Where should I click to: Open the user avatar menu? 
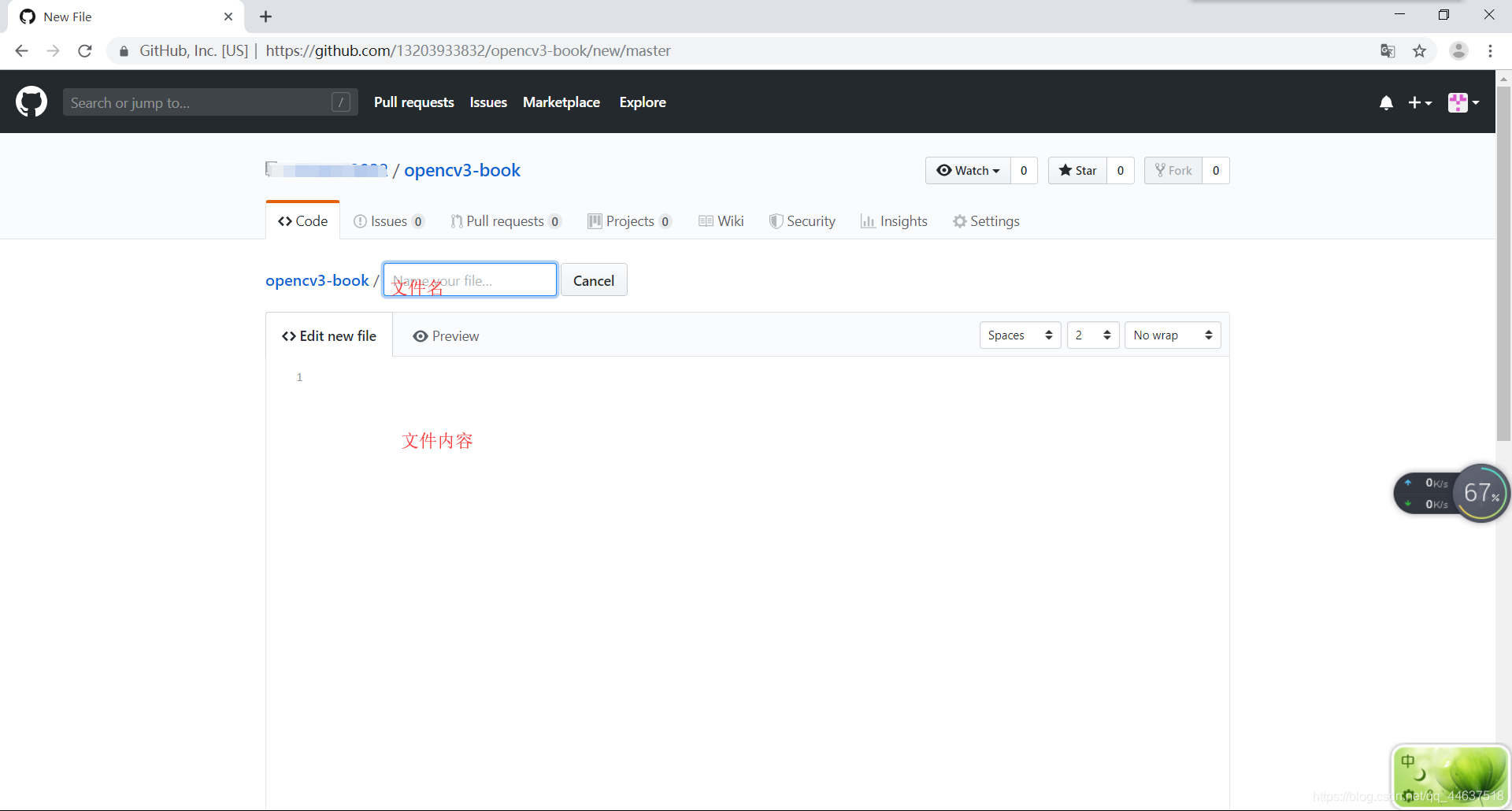tap(1463, 102)
